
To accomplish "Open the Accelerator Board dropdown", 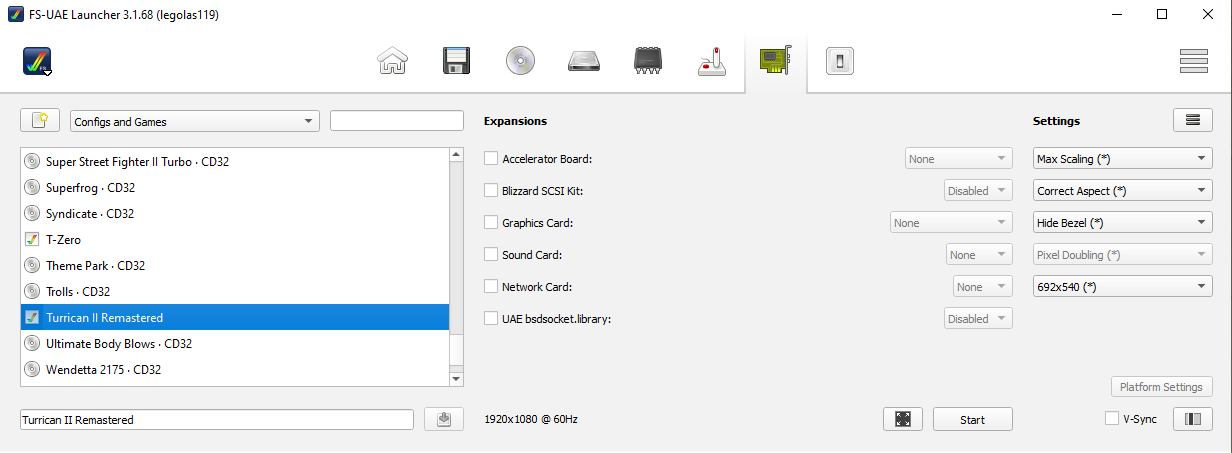I will 958,158.
